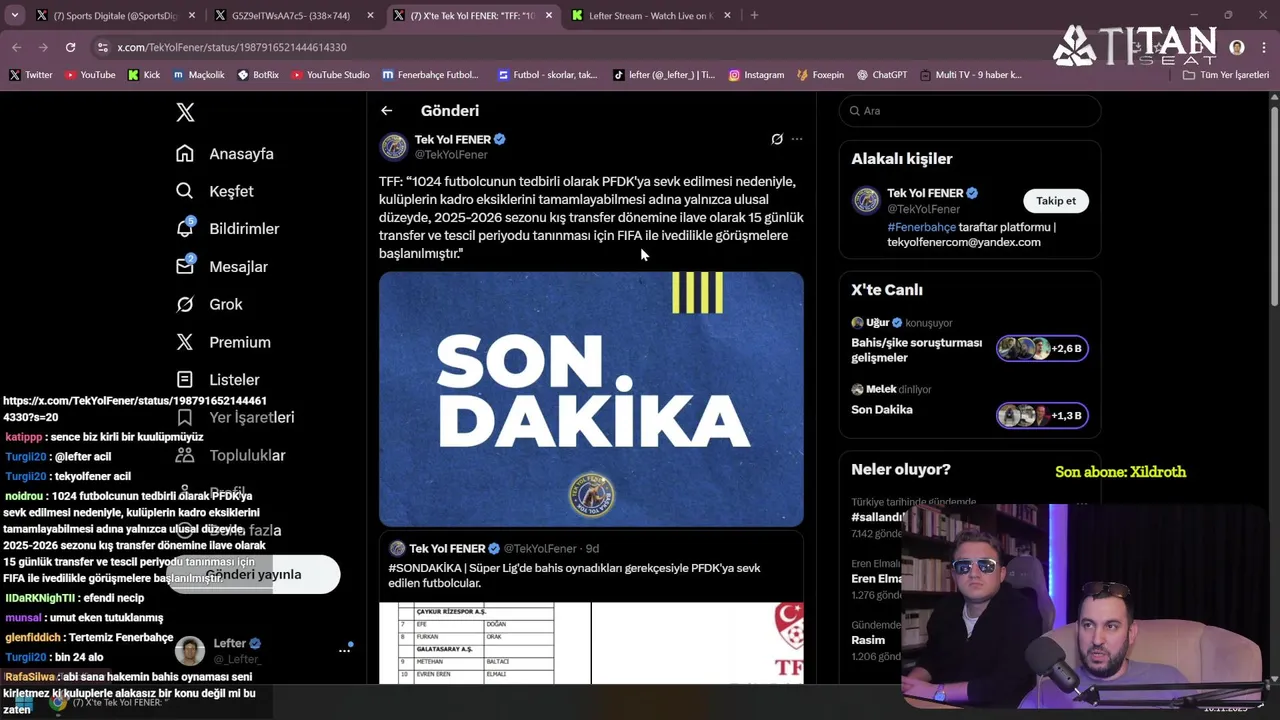This screenshot has height=720, width=1280.
Task: Click the Lefter account avatar
Action: 190,650
